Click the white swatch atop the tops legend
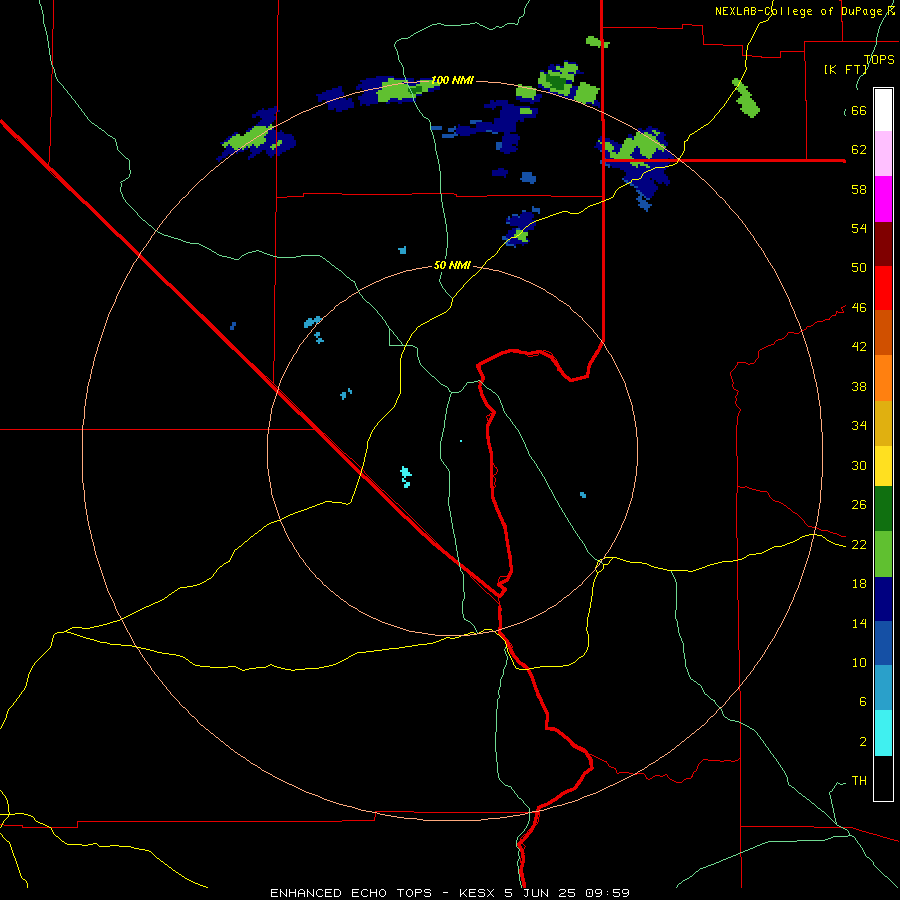This screenshot has width=900, height=900. click(883, 110)
